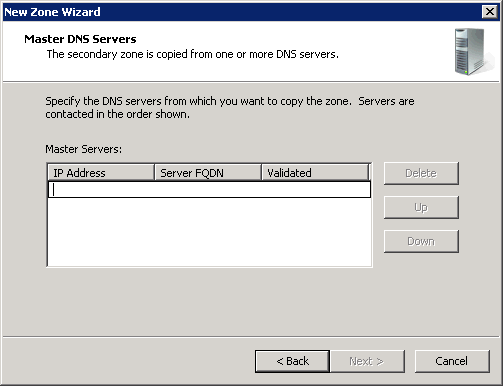Image resolution: width=503 pixels, height=386 pixels.
Task: Click the 'Master Servers:' label
Action: pyautogui.click(x=84, y=149)
